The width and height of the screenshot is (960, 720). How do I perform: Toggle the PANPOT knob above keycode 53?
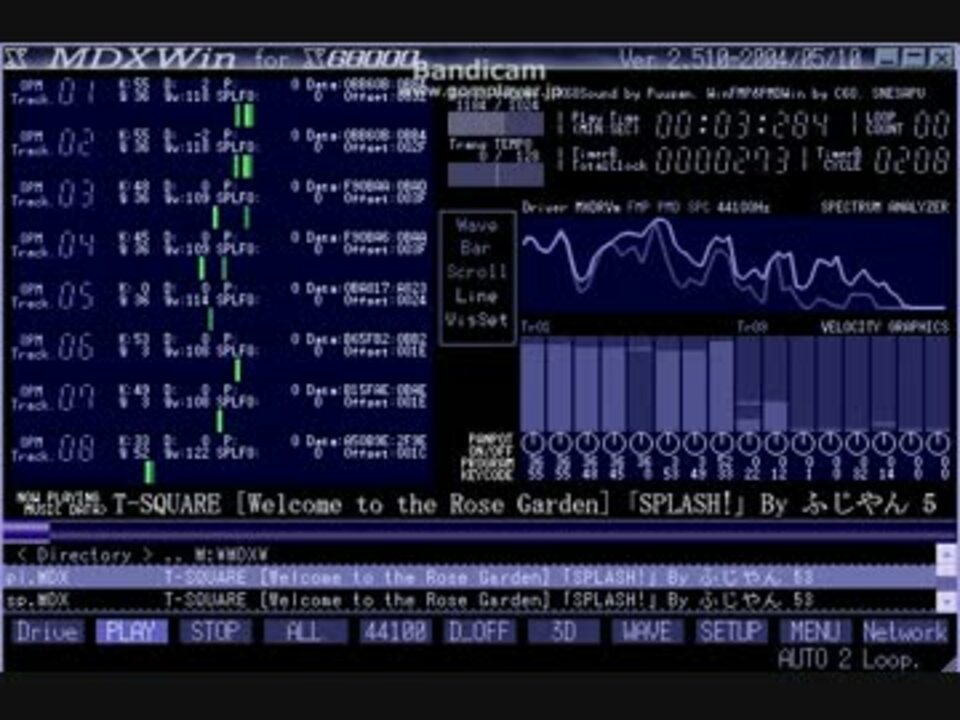point(668,443)
